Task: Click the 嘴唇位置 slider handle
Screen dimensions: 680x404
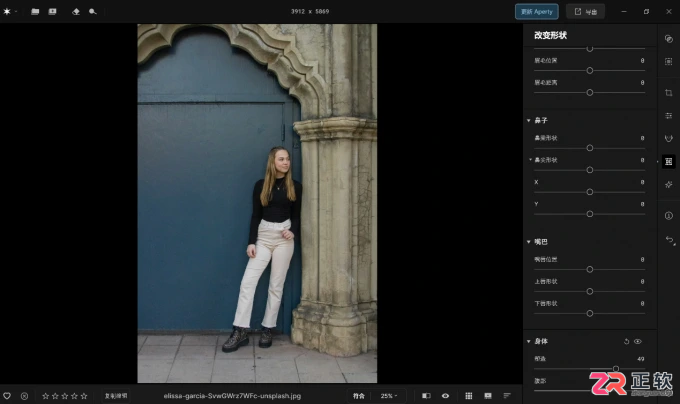Action: pyautogui.click(x=590, y=269)
